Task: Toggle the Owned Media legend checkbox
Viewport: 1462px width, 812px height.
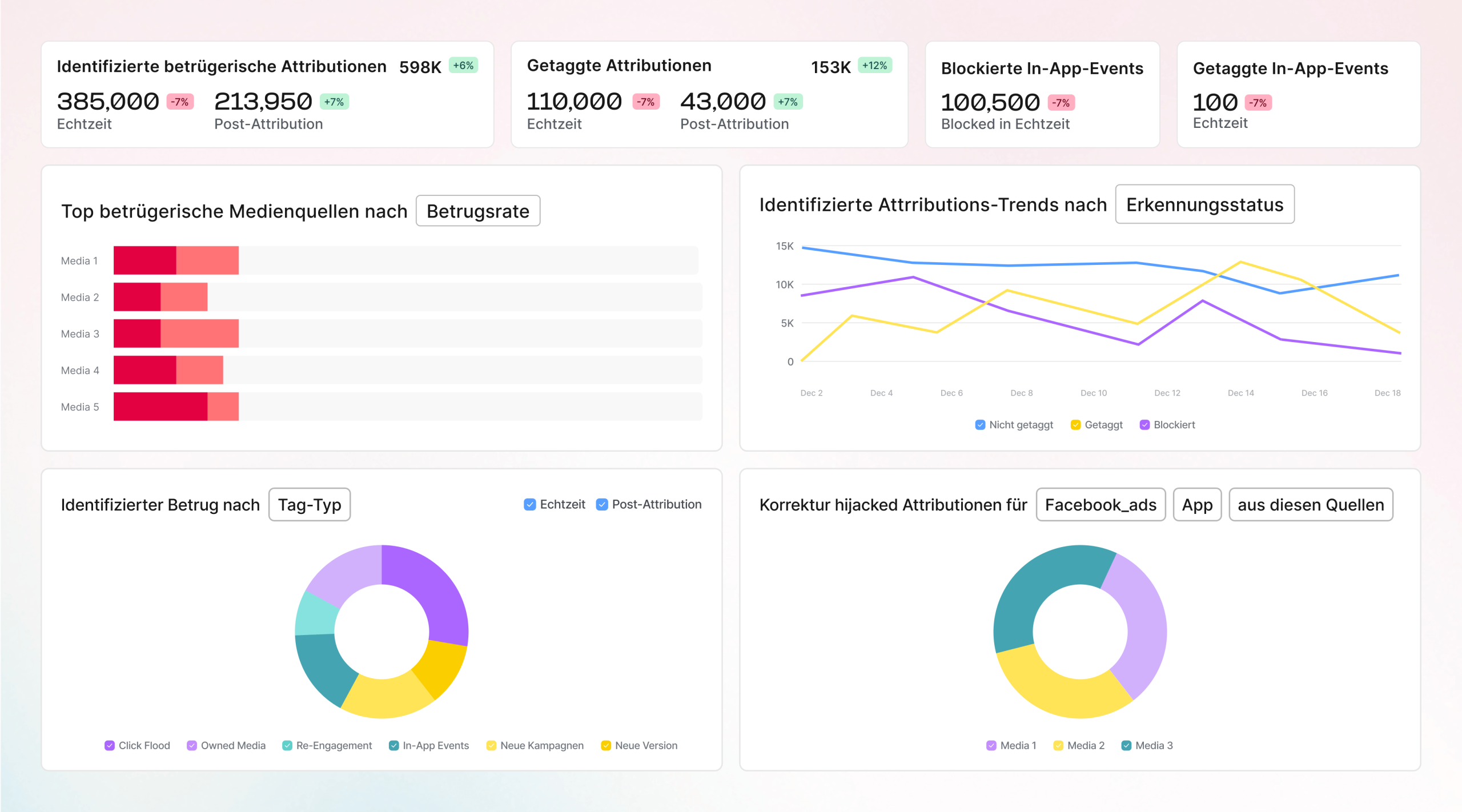Action: point(191,745)
